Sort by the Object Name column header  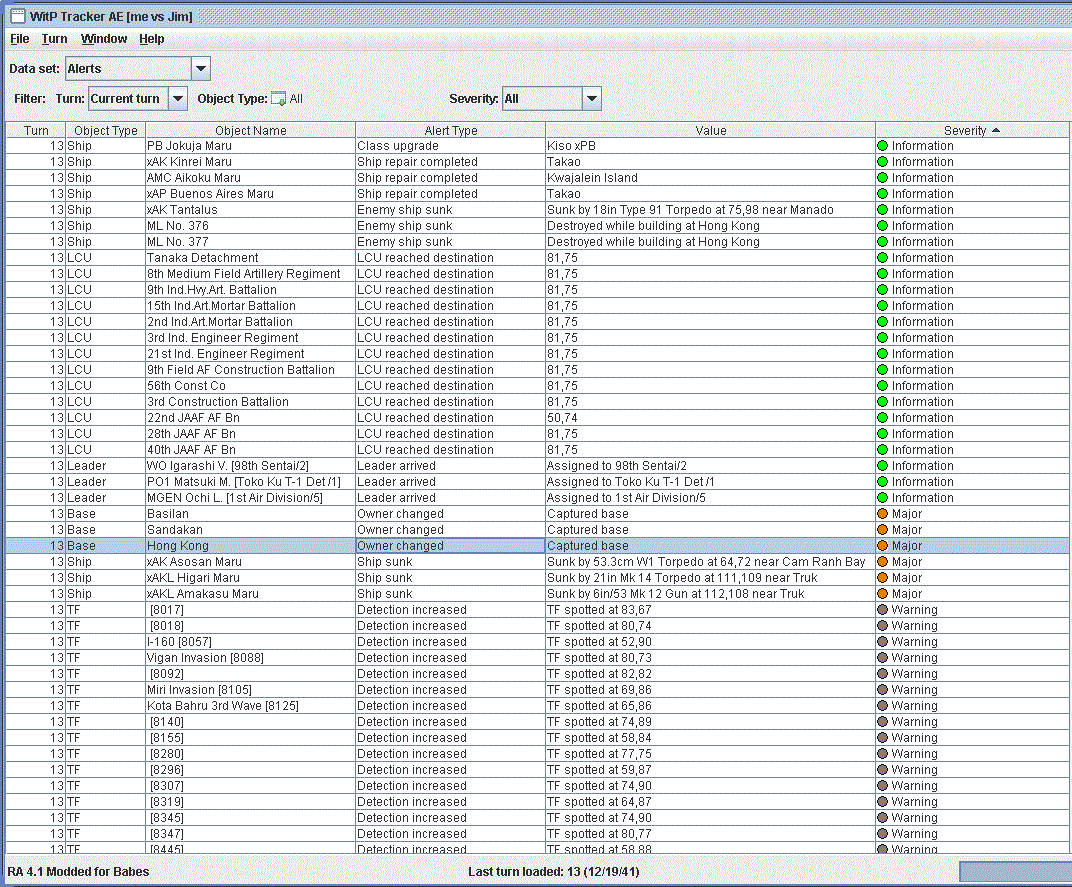[250, 131]
